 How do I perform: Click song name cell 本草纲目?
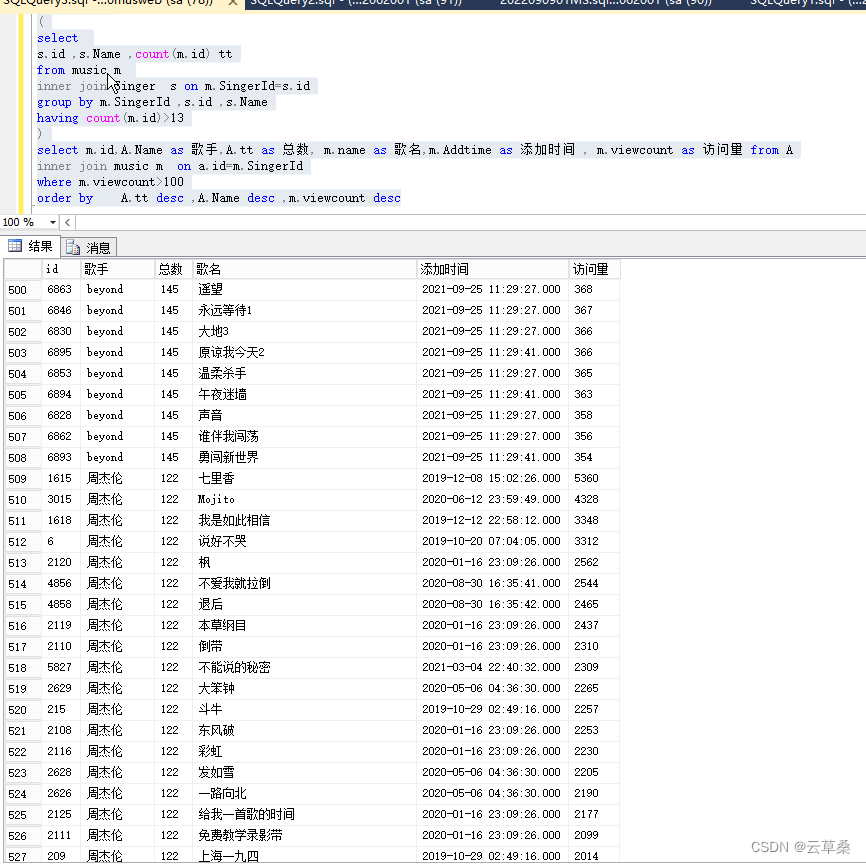(x=305, y=625)
